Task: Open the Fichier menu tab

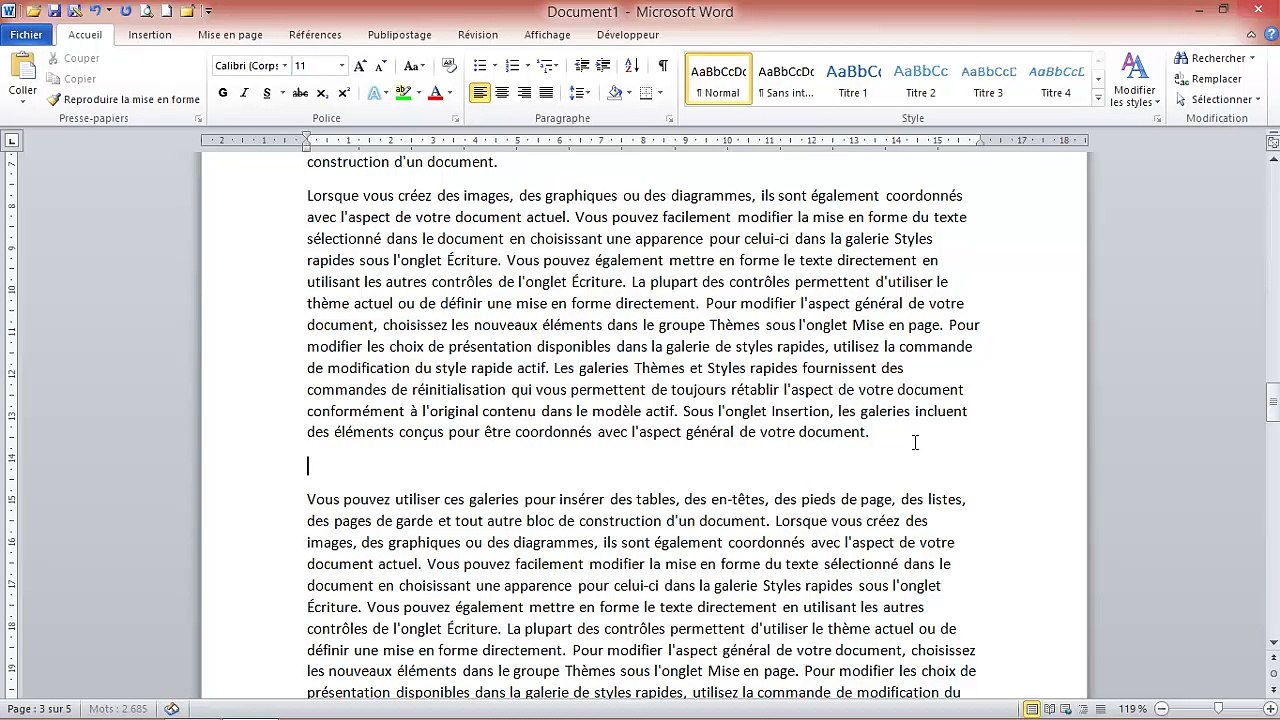Action: click(26, 35)
